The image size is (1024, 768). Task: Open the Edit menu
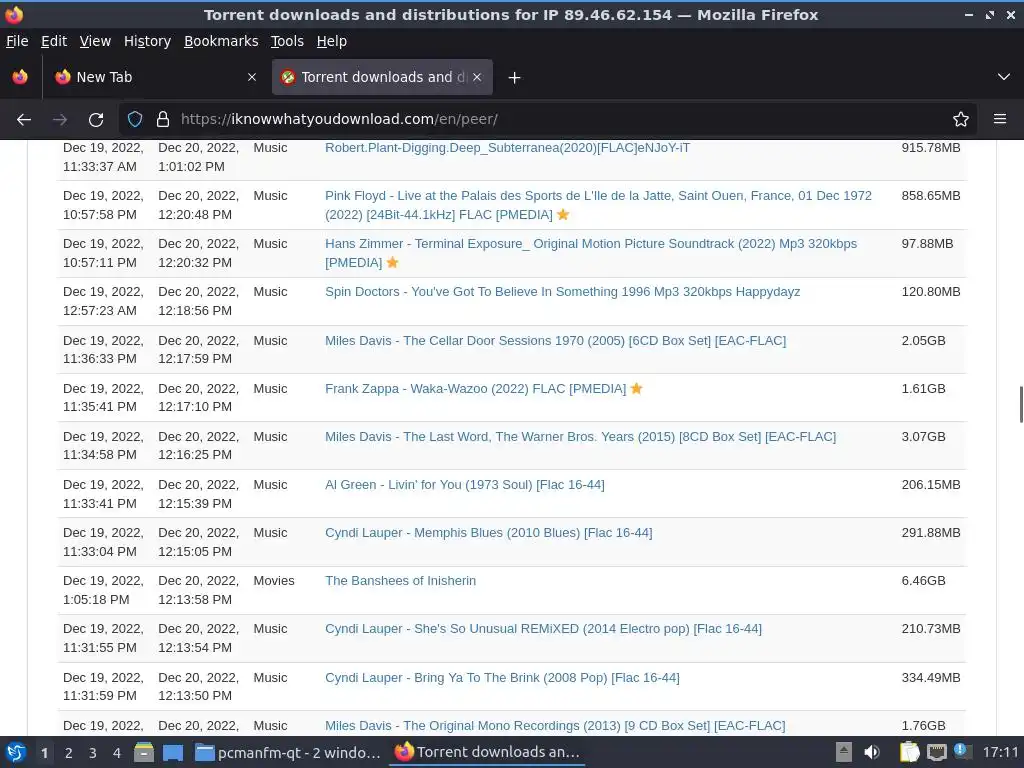click(54, 41)
